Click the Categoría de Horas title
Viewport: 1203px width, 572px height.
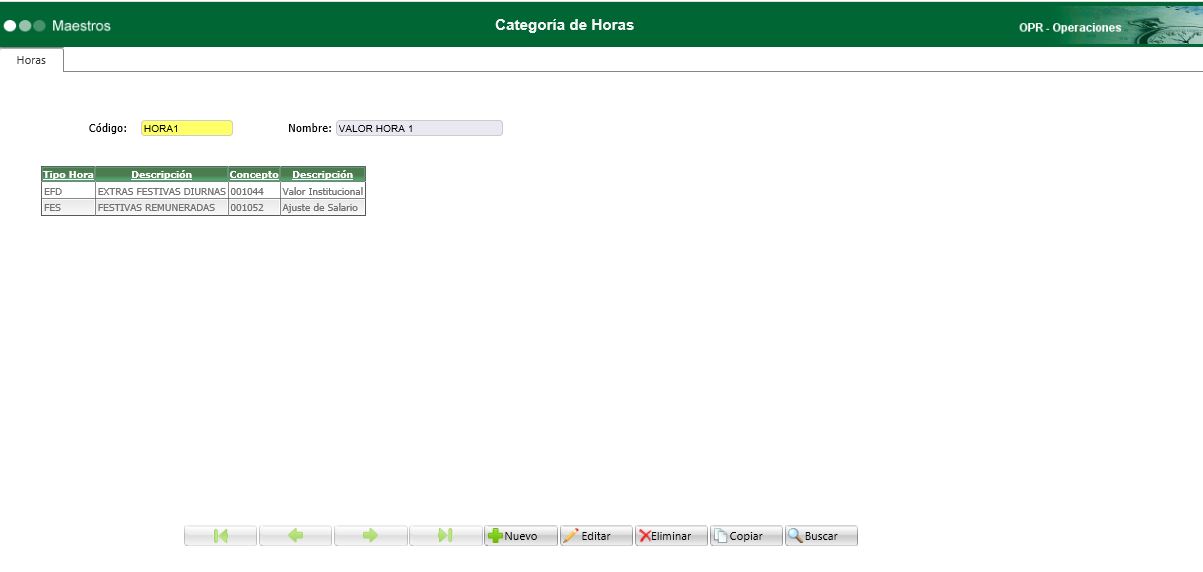(x=564, y=25)
